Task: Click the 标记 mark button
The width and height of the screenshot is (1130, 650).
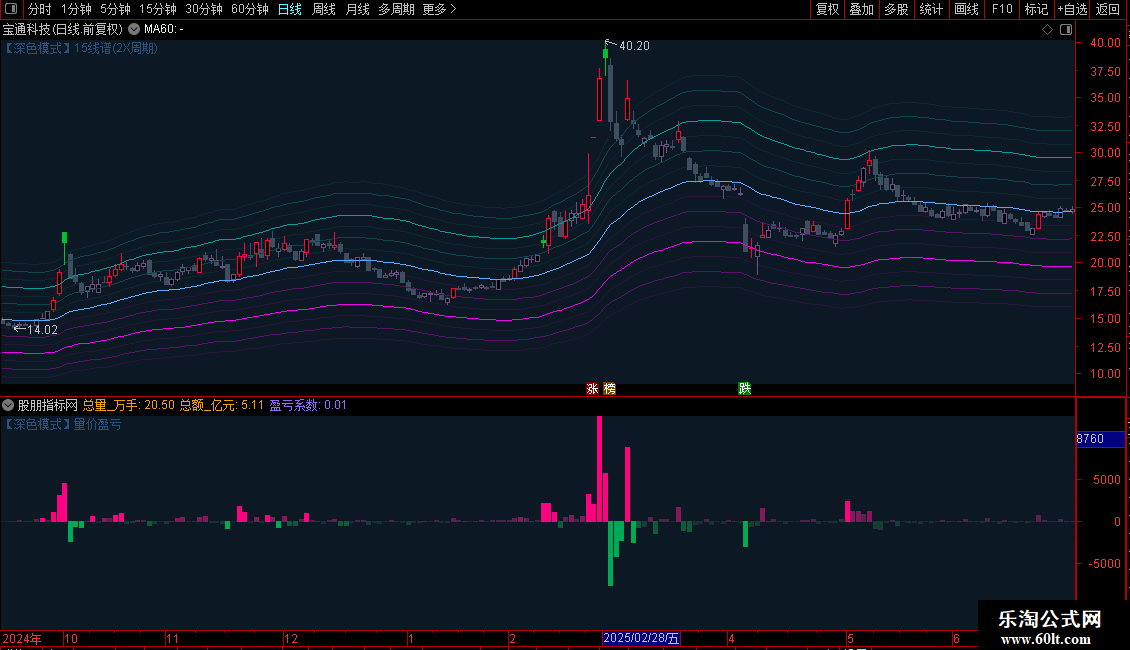Action: coord(1036,9)
